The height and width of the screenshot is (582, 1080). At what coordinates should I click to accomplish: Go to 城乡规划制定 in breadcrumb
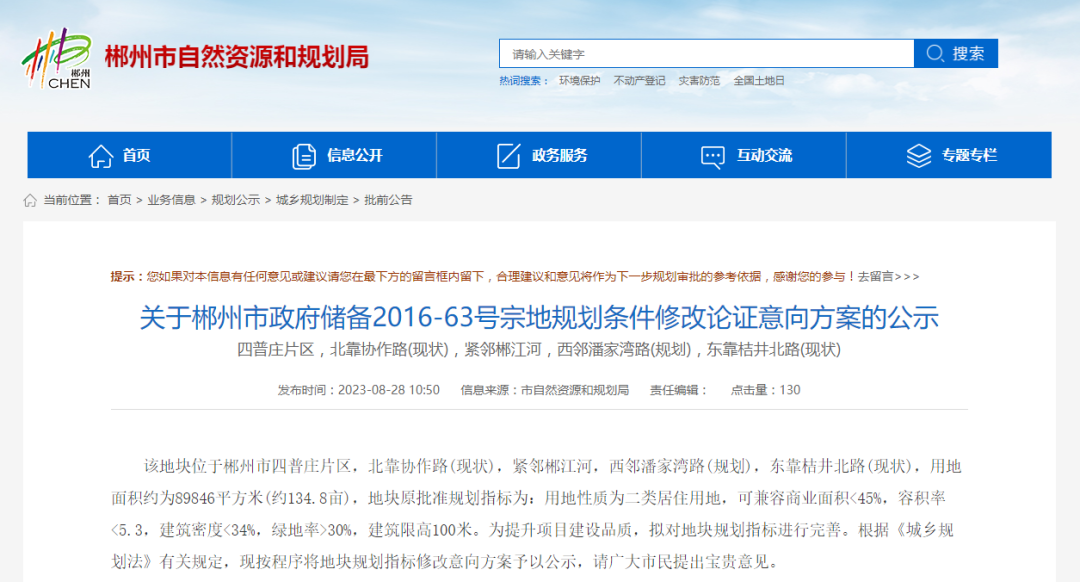312,200
